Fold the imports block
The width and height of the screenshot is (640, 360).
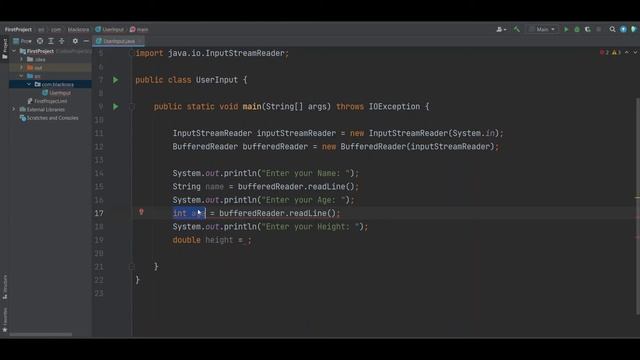(x=132, y=53)
